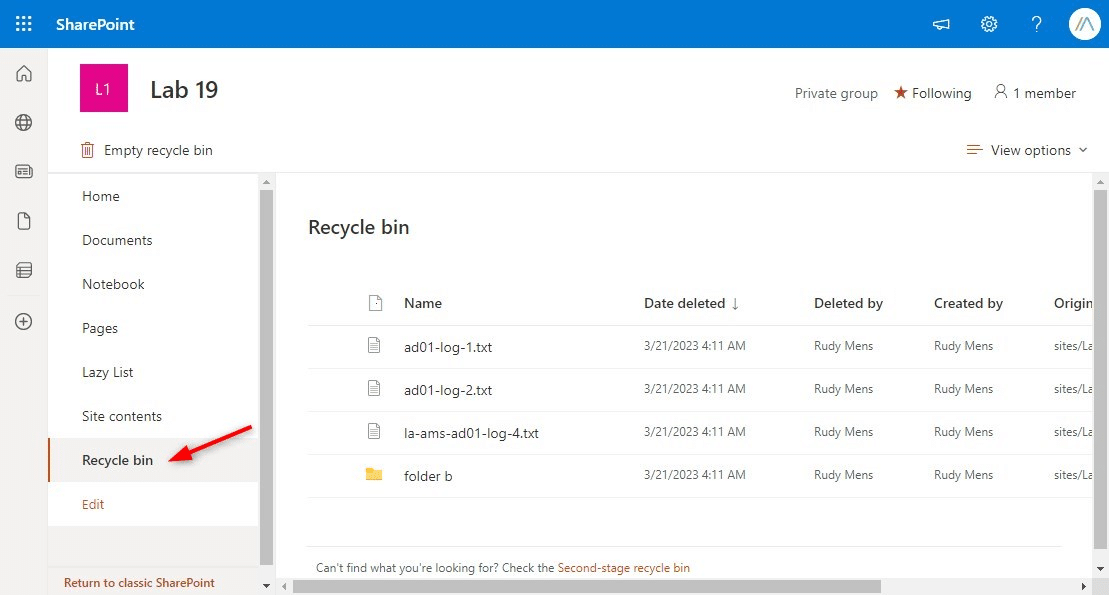Click the horizontal scrollbar right arrow
Screen dimensions: 1109x595
pyautogui.click(x=1084, y=587)
